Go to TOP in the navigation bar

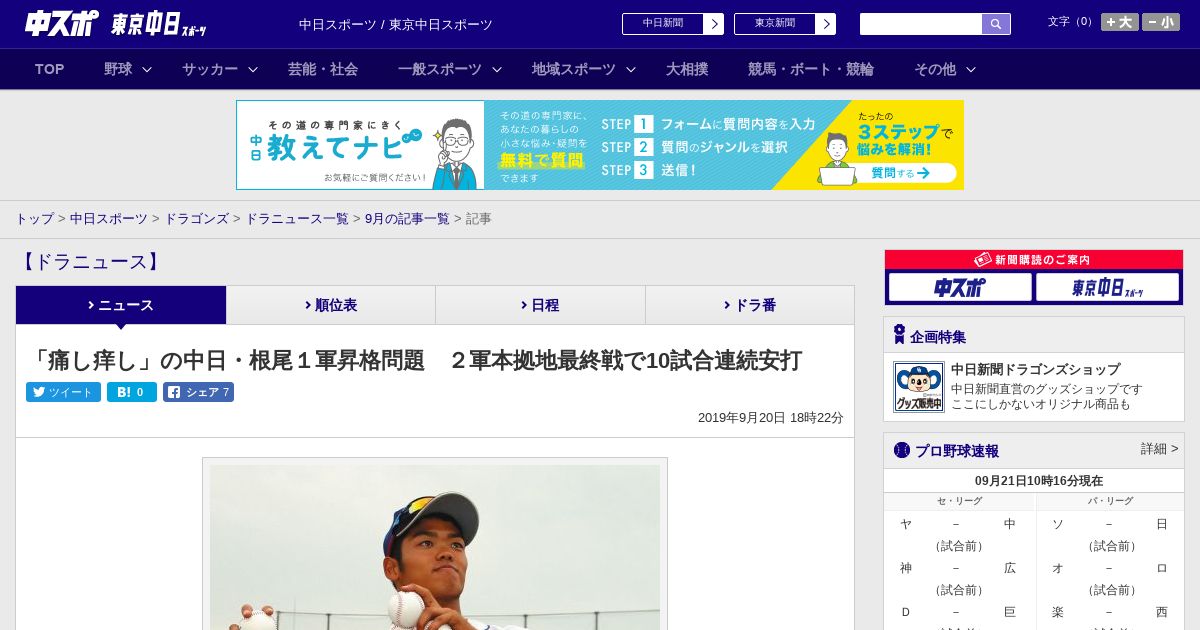[x=50, y=69]
